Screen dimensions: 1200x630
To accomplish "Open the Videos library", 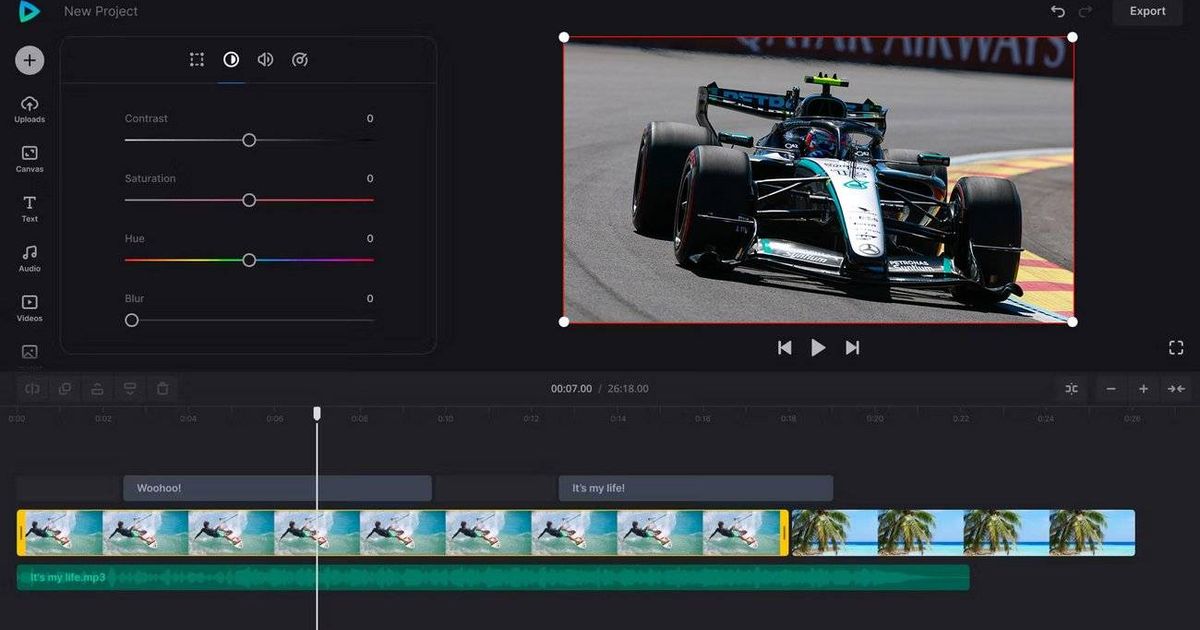I will [x=29, y=307].
